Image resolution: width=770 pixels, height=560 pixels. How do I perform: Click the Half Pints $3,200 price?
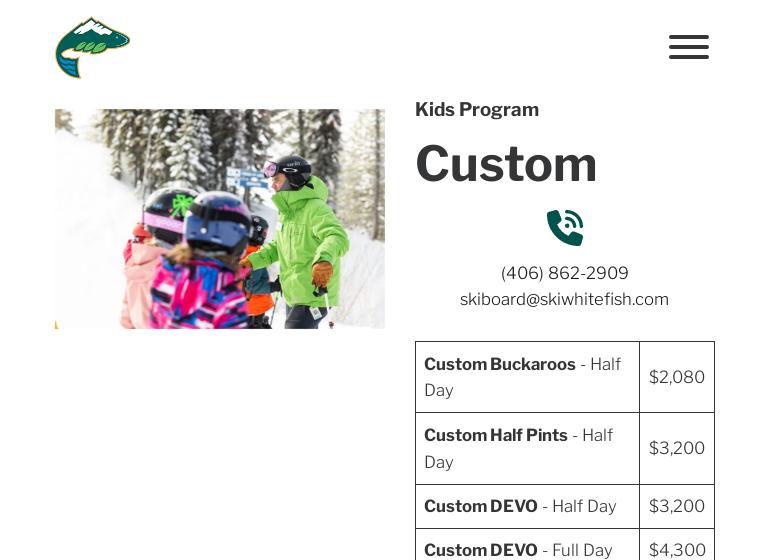(677, 448)
